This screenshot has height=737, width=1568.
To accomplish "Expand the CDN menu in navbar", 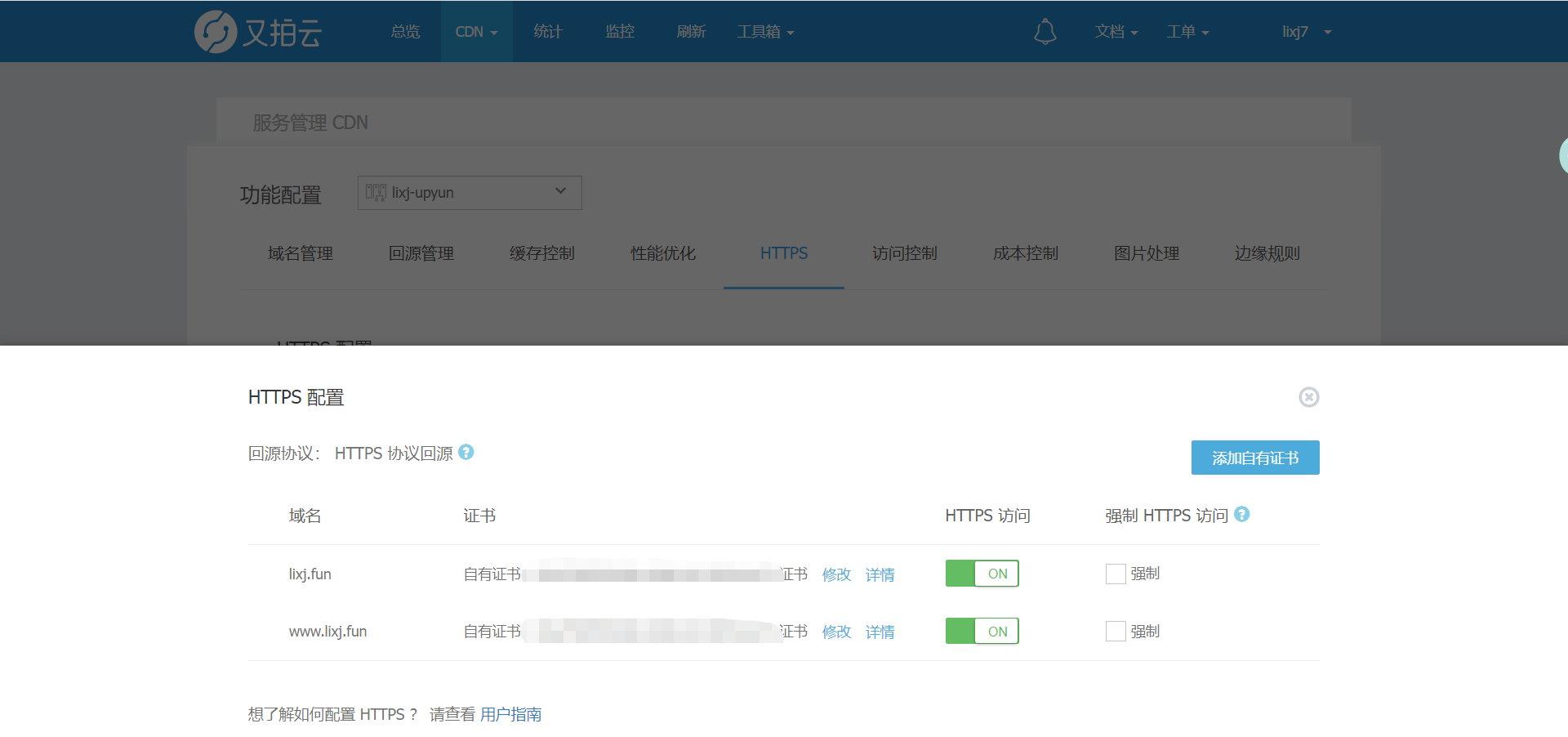I will pyautogui.click(x=476, y=32).
